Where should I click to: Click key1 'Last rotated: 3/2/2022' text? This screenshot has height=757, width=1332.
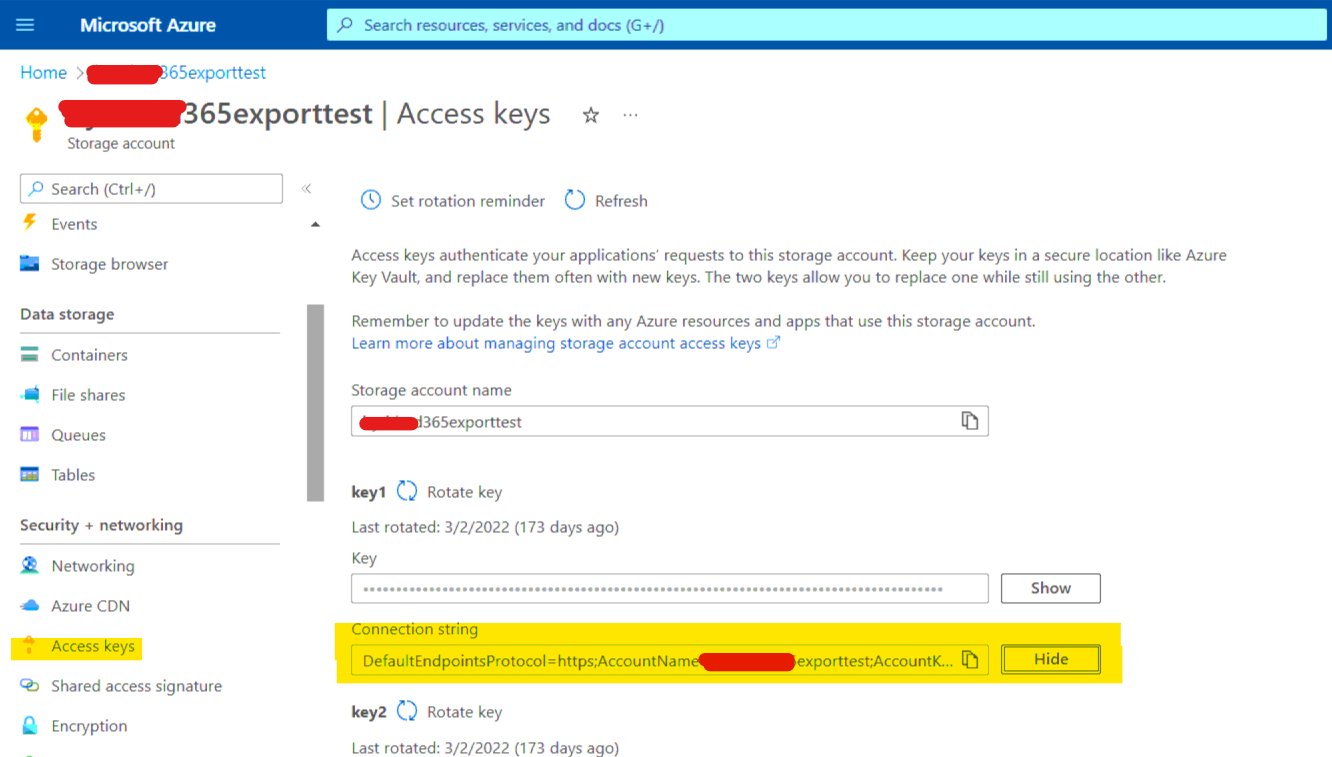485,527
